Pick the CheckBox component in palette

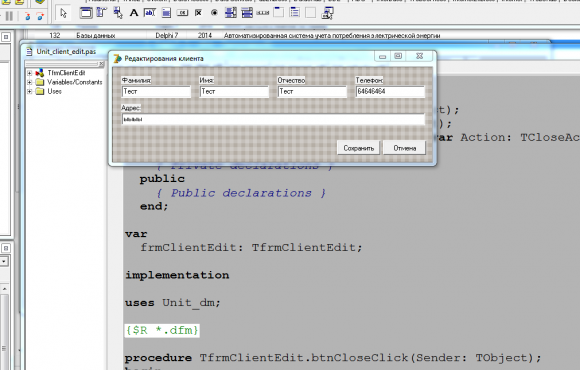tap(199, 13)
